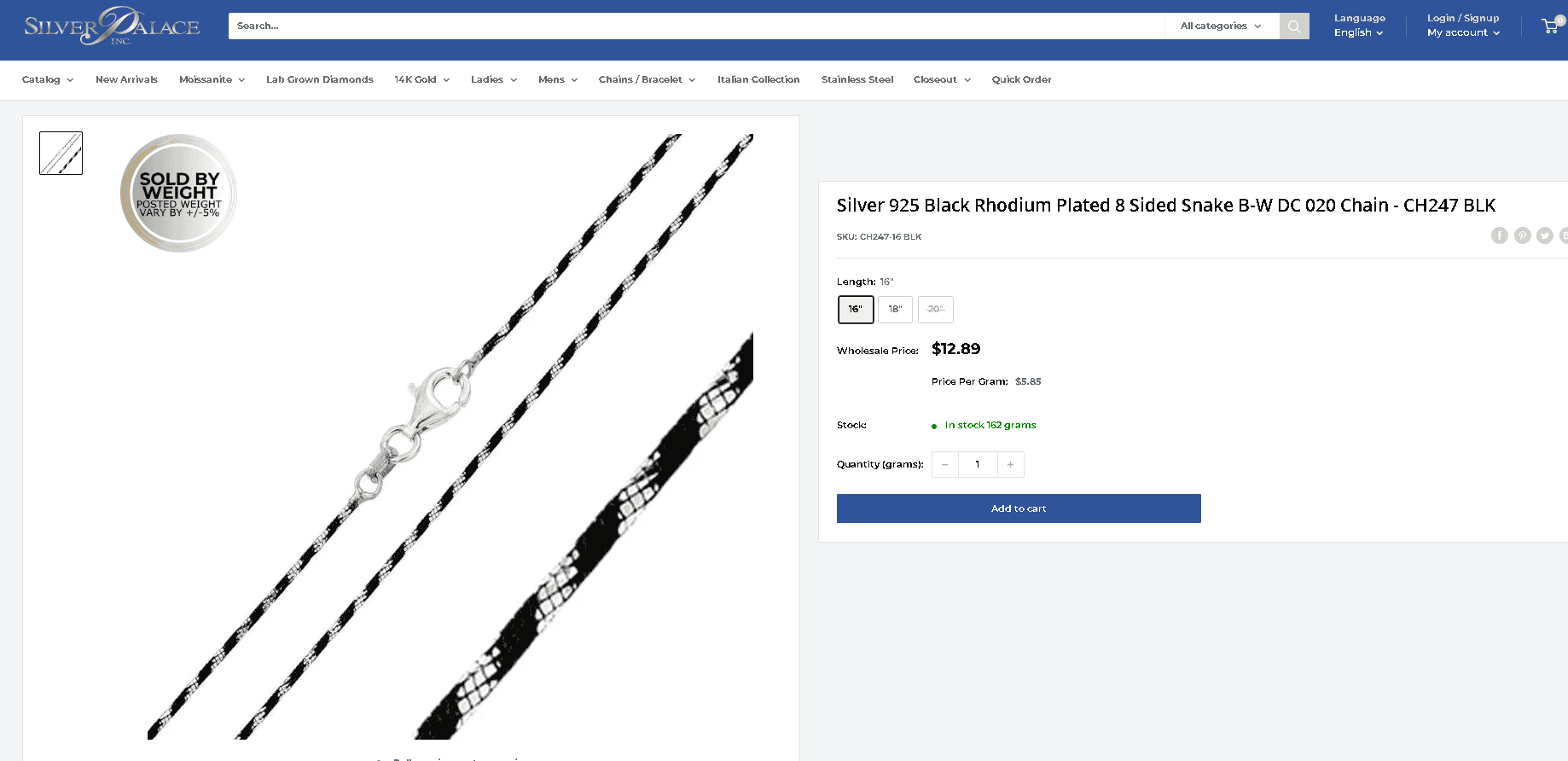Viewport: 1568px width, 761px height.
Task: Open the My account dropdown
Action: (x=1461, y=32)
